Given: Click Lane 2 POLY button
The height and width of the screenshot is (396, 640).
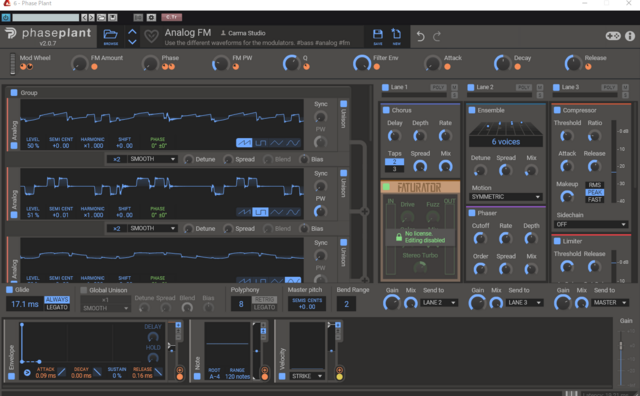Looking at the screenshot, I should click(x=524, y=87).
